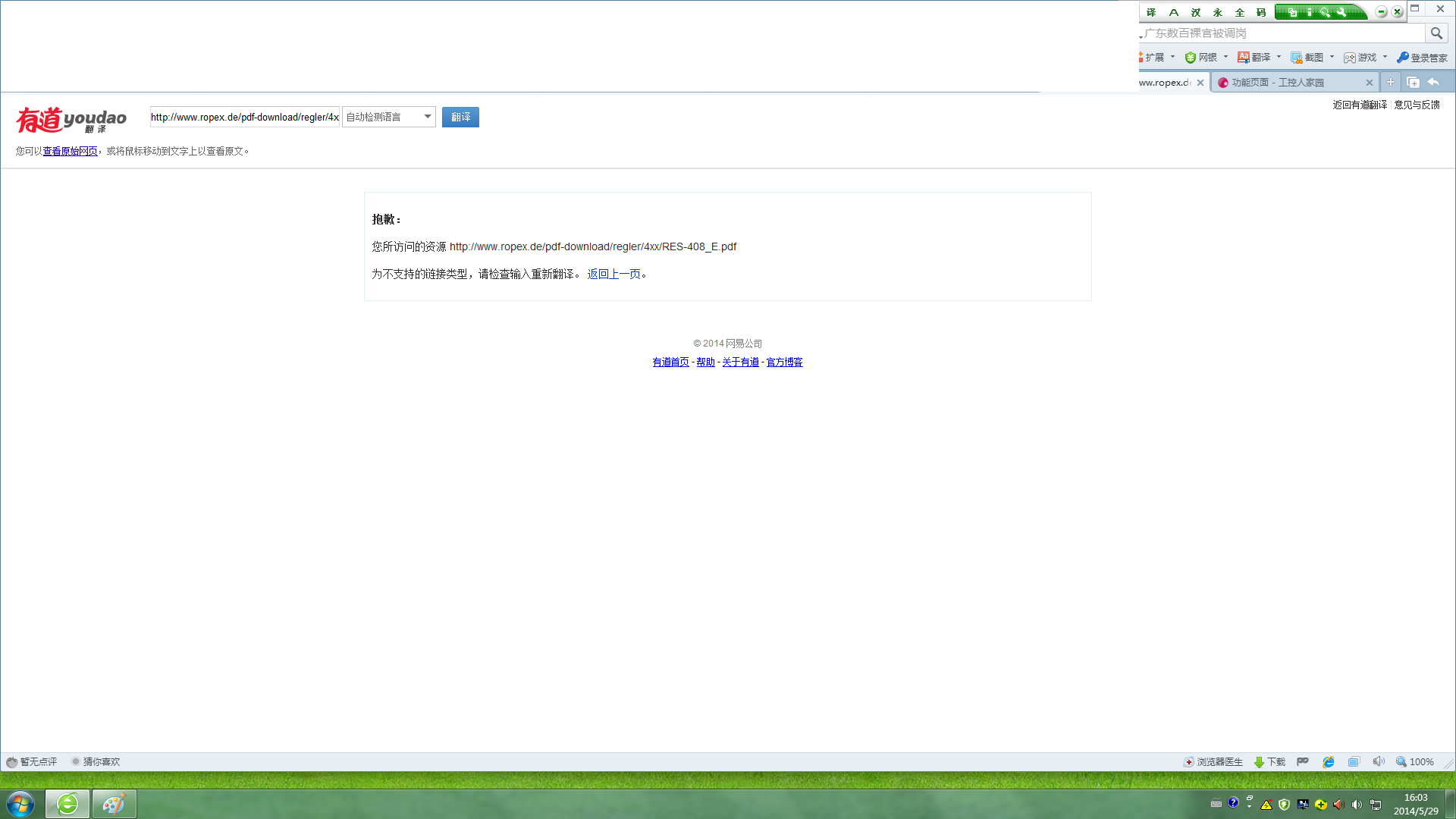Click the IE compatibility mode icon in the status bar
This screenshot has height=819, width=1456.
point(1329,762)
